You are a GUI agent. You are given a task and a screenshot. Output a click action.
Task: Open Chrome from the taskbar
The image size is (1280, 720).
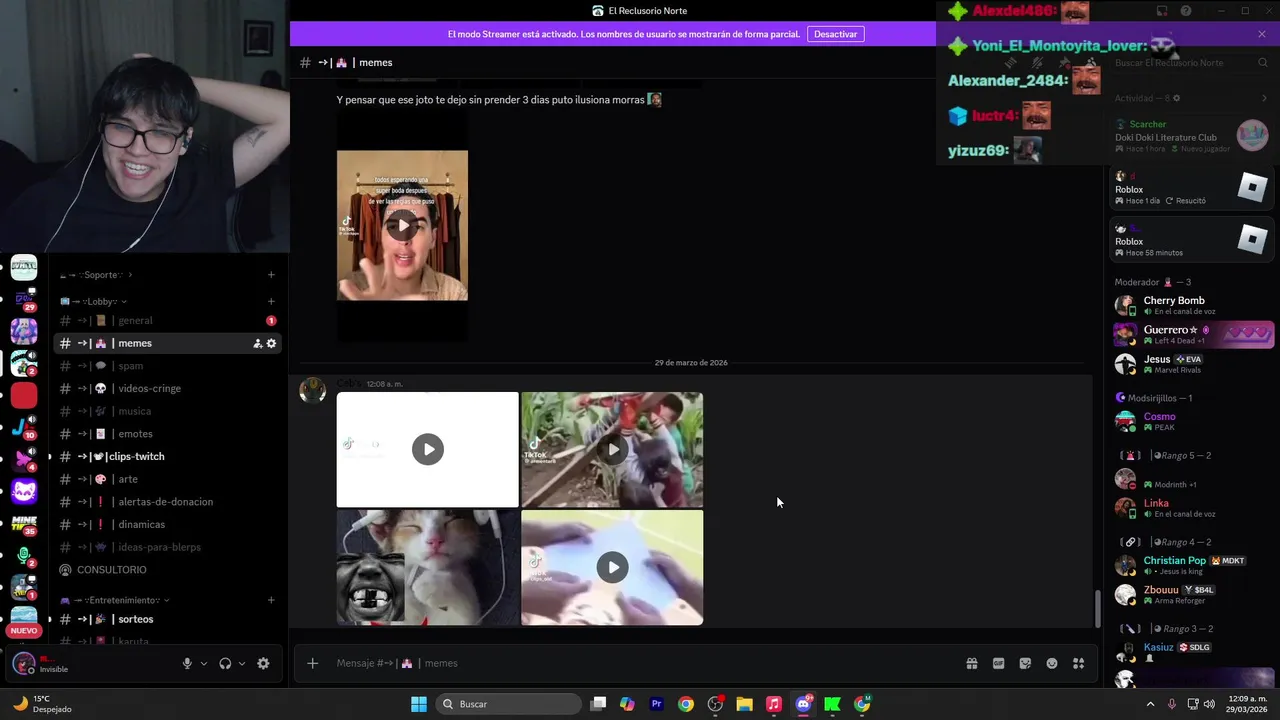685,704
